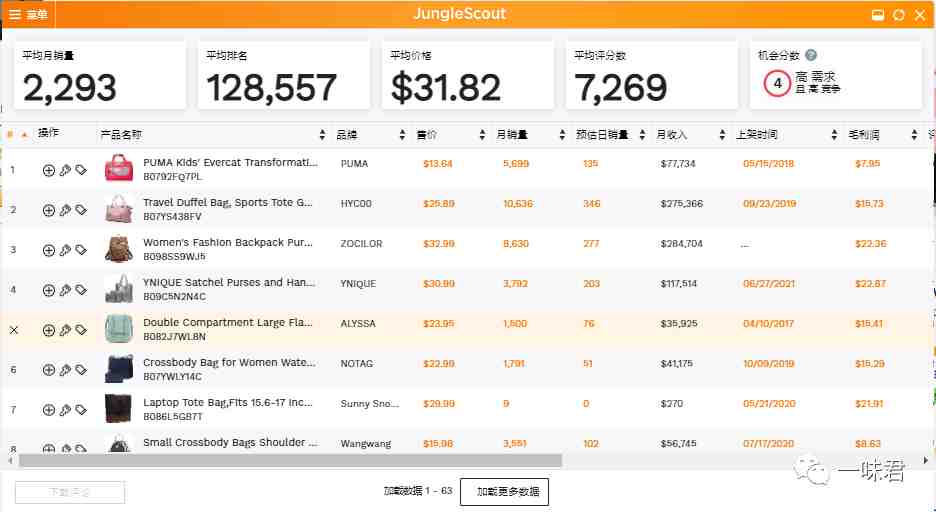Click the teal ALYSSA bag thumbnail

119,329
